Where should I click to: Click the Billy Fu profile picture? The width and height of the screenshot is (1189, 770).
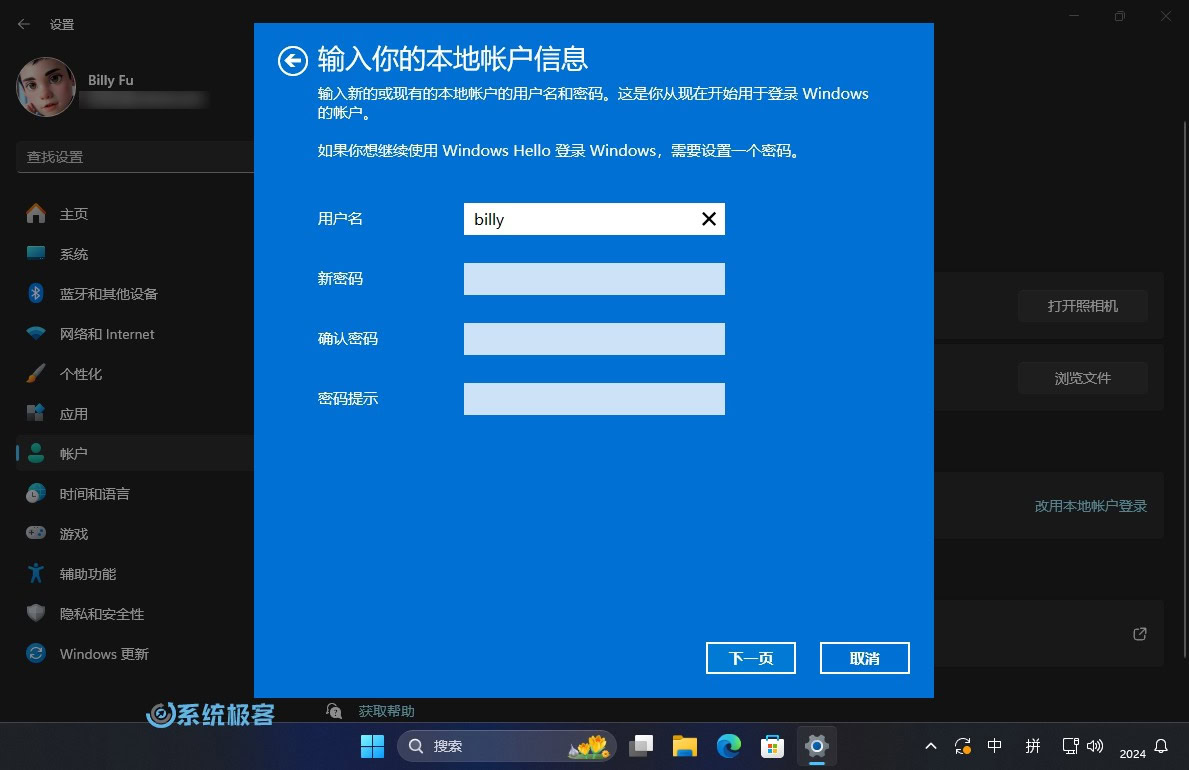click(46, 87)
